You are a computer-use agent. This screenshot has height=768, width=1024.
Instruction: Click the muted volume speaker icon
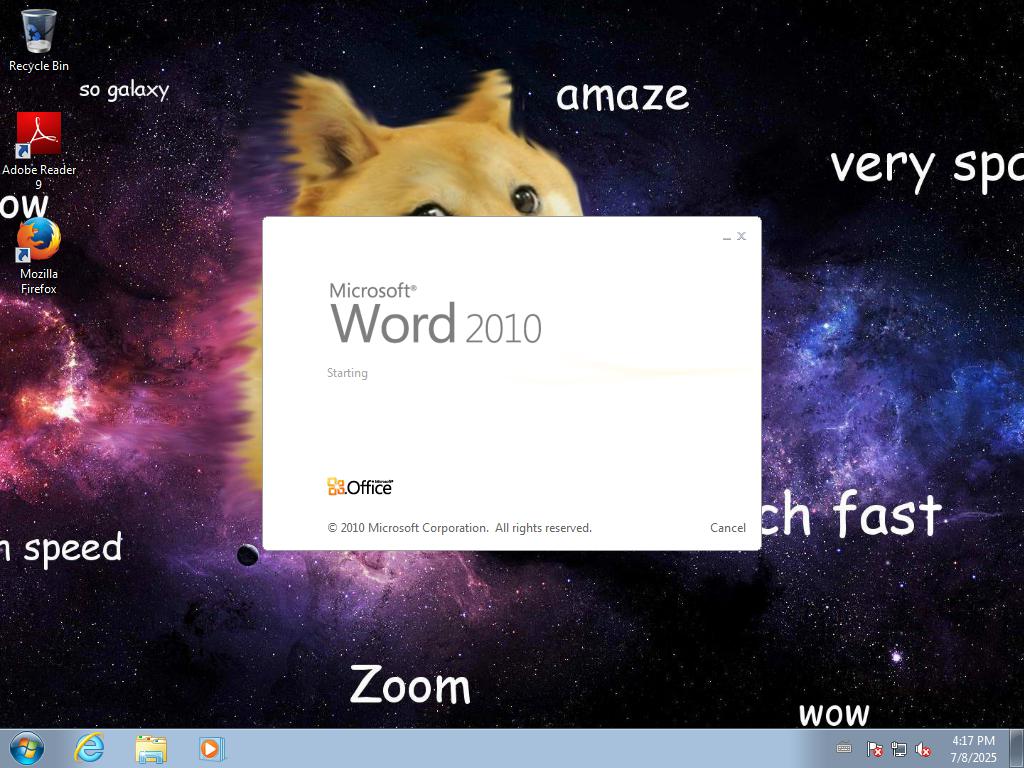[923, 749]
